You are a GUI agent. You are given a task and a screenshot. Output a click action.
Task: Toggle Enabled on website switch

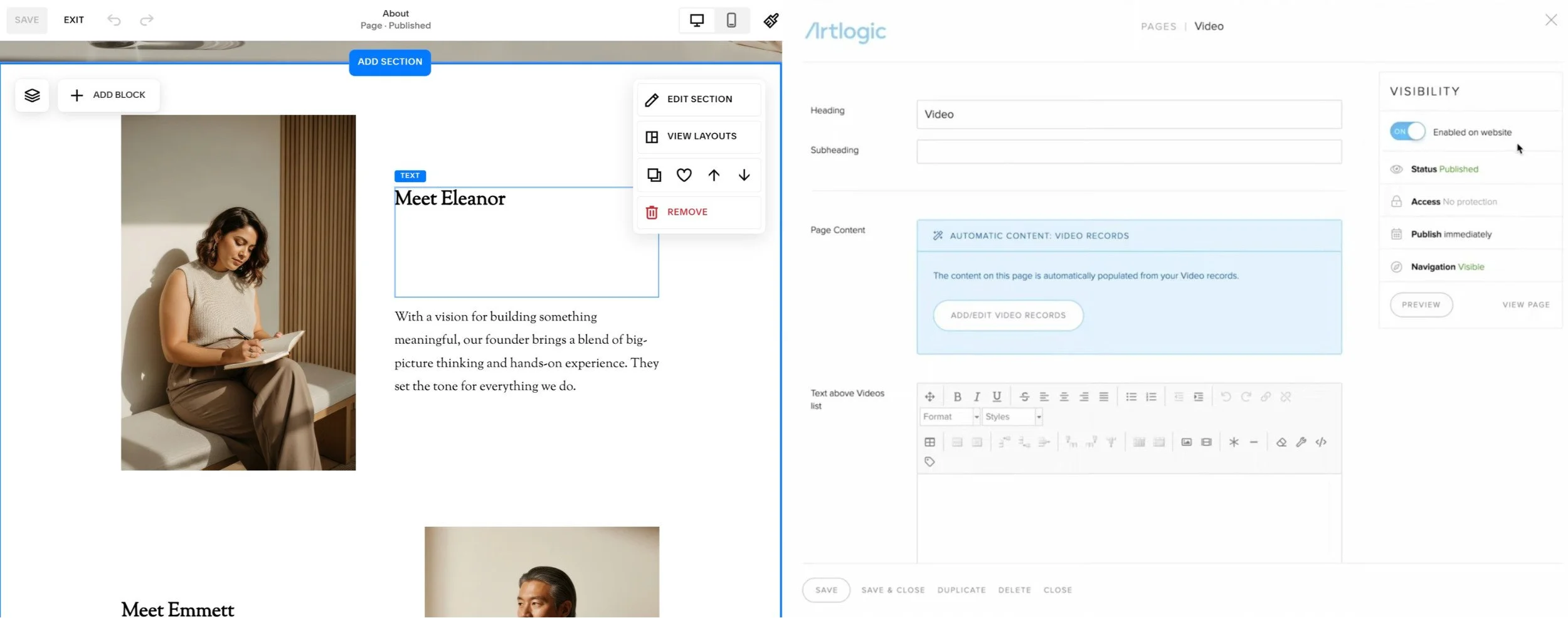[1407, 132]
